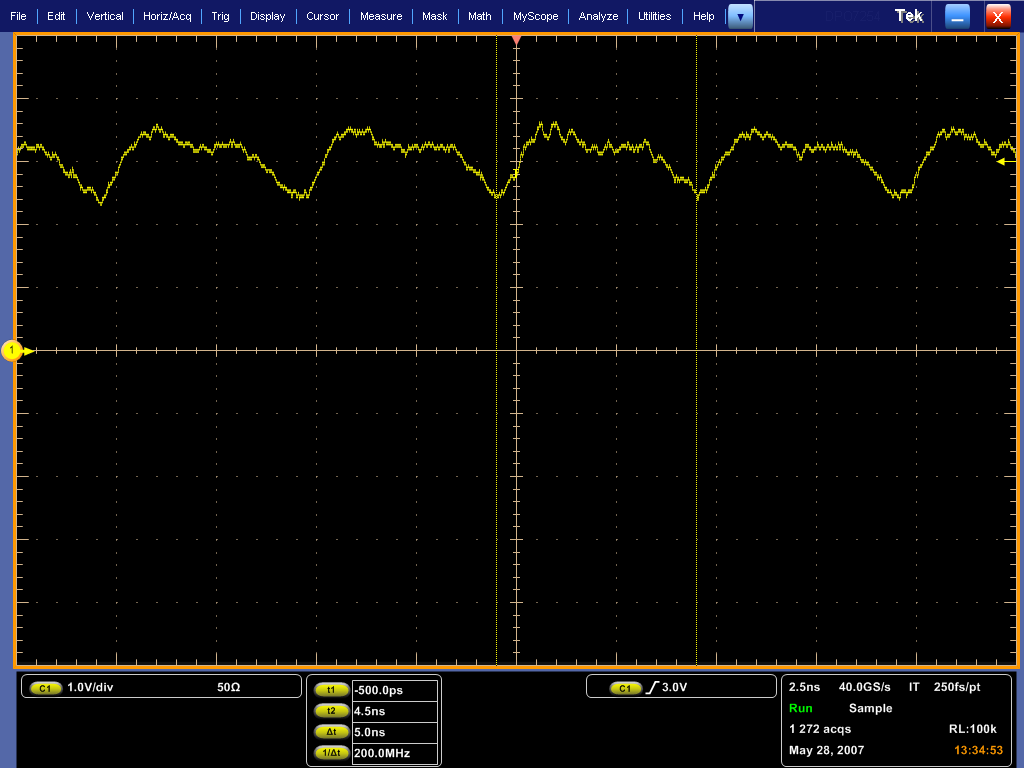Click the first vertical cursor line
1024x768 pixels.
[496, 350]
